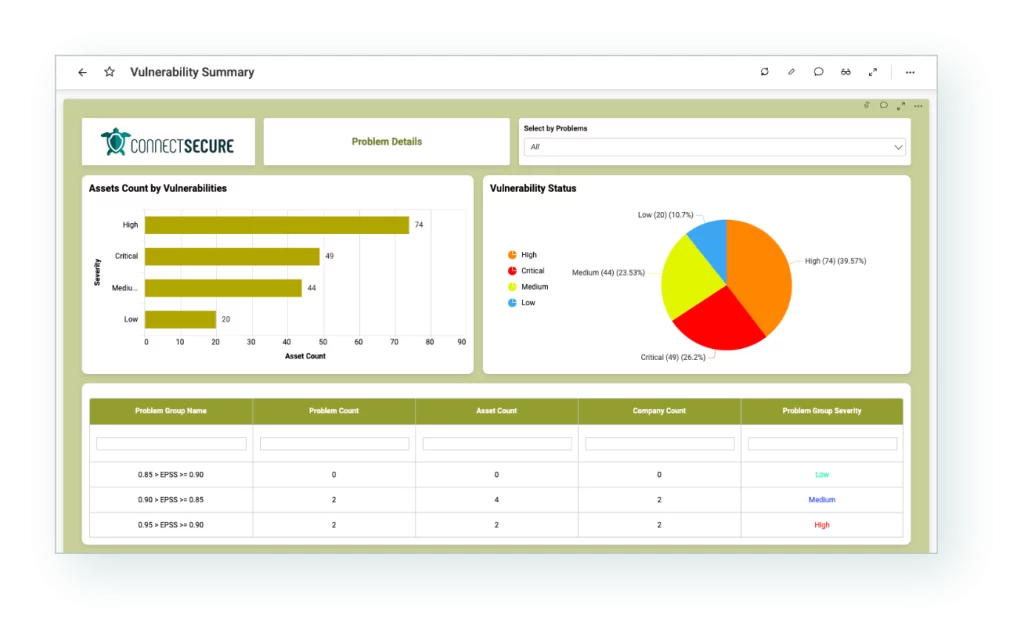Pin the dashboard panel using pin icon
Image resolution: width=1024 pixels, height=640 pixels.
868,105
